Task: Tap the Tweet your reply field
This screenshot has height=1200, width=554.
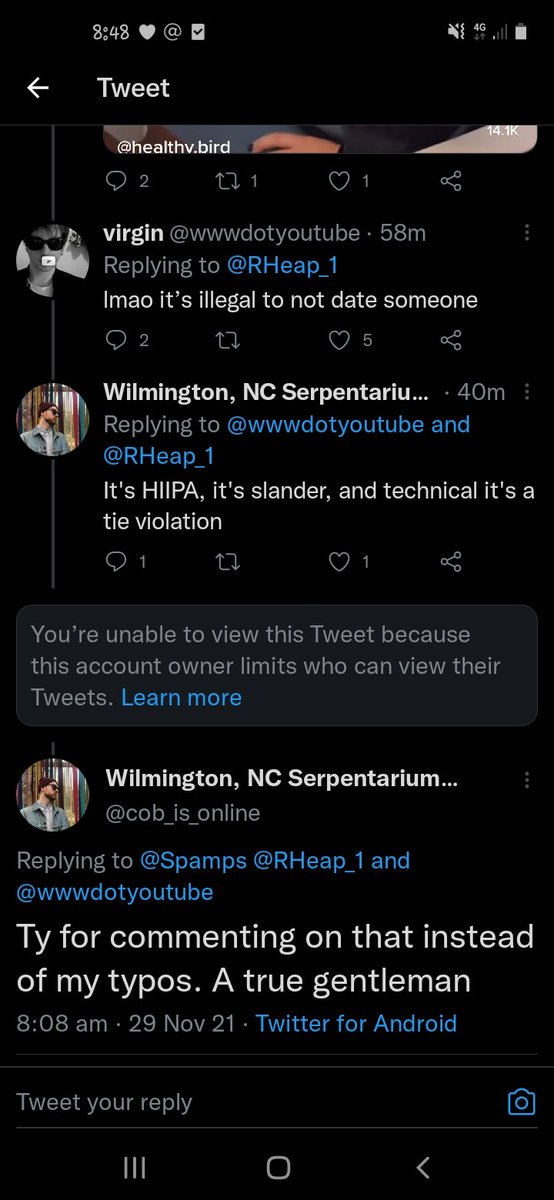Action: pyautogui.click(x=256, y=1102)
